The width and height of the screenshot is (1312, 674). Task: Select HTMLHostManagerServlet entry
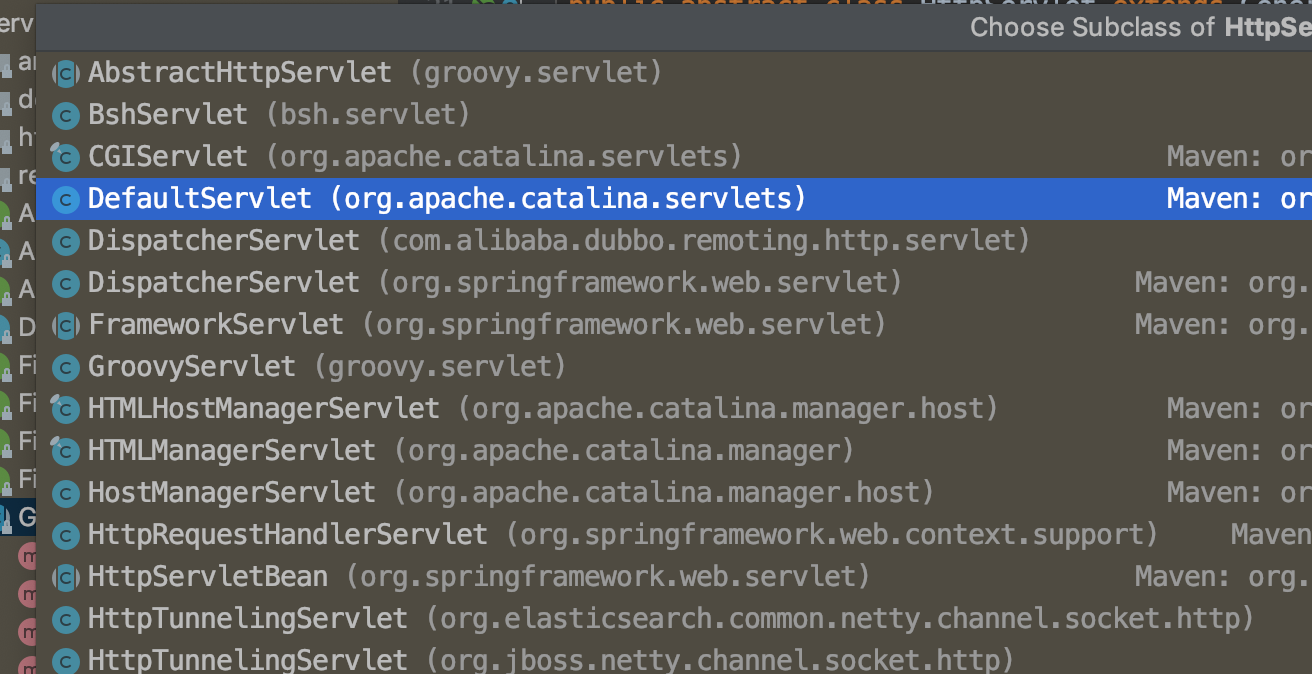coord(674,409)
